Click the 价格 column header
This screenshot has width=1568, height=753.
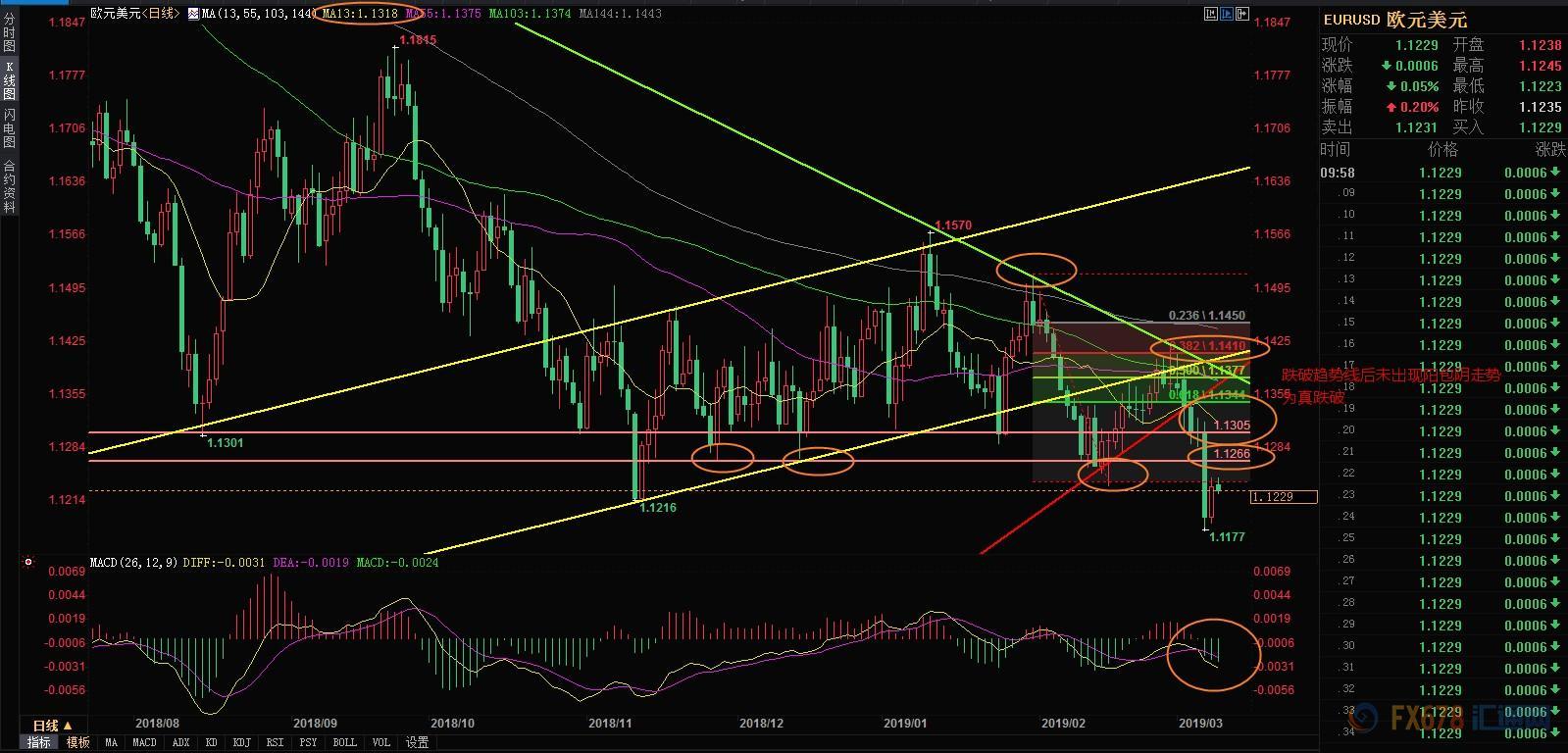pos(1442,150)
